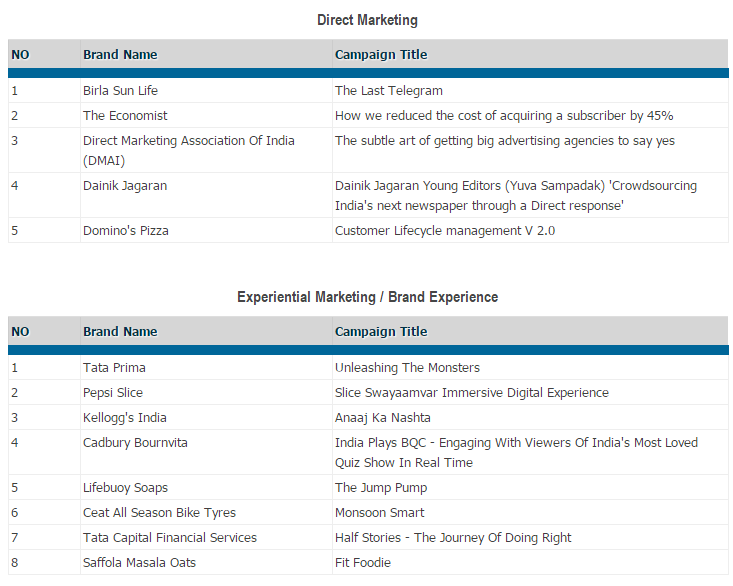Click The Last Telegram campaign title

(389, 91)
